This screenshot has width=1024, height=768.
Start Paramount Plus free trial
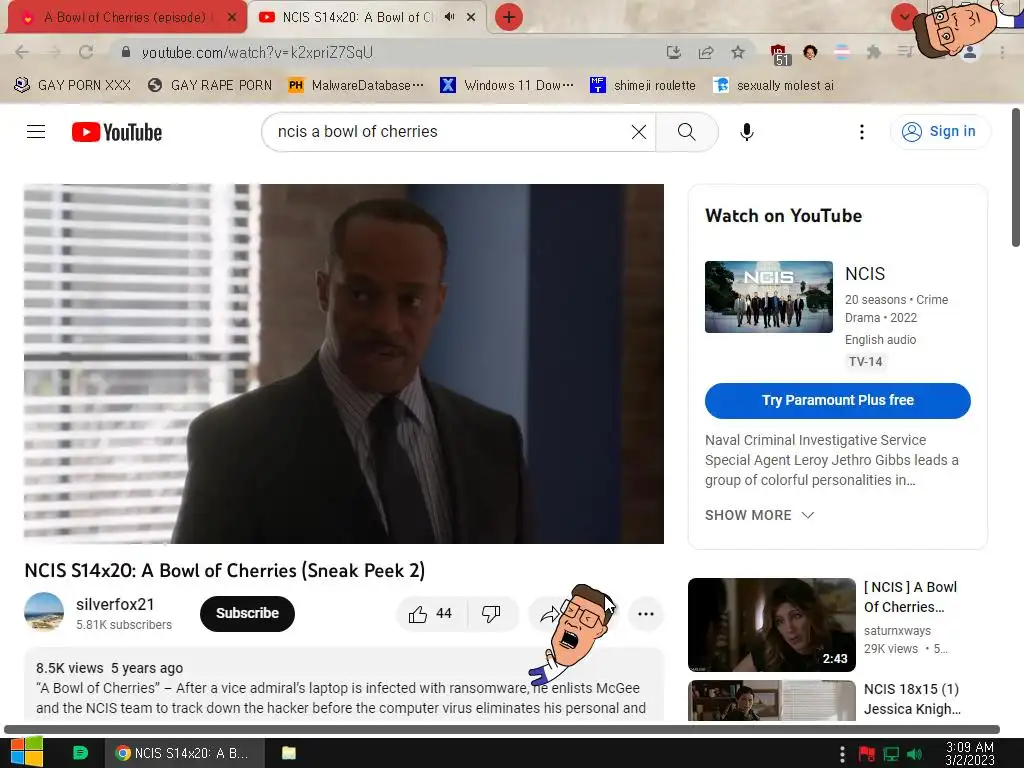(x=837, y=400)
